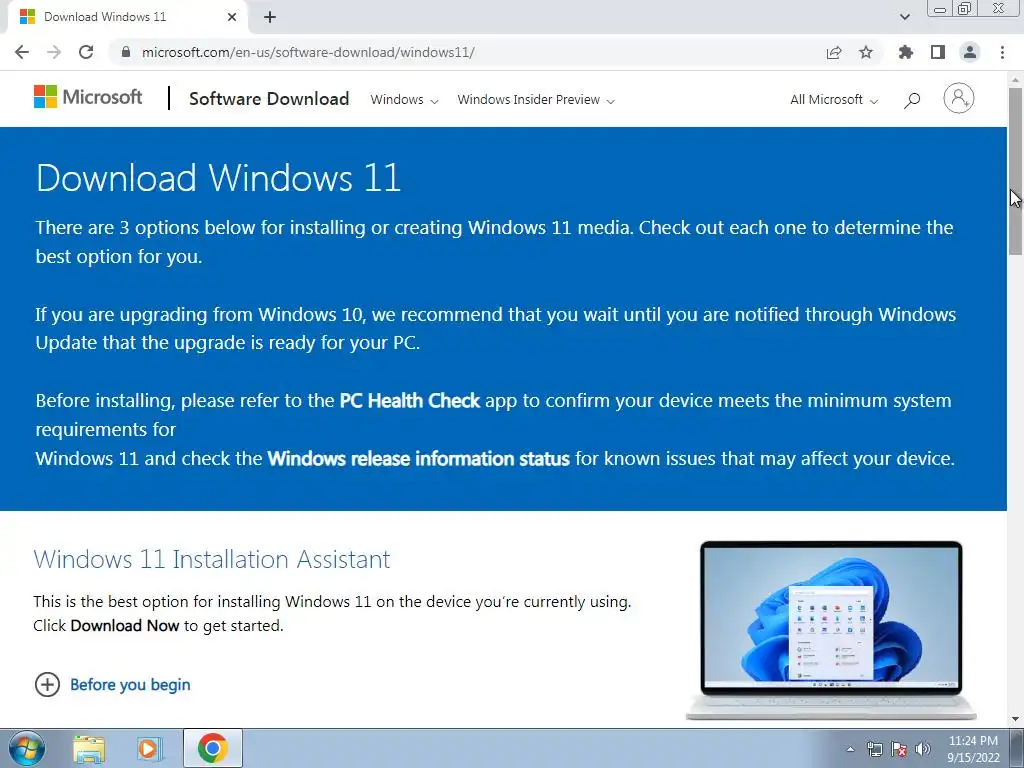Open Windows Explorer from the taskbar
The width and height of the screenshot is (1024, 768).
tap(89, 748)
